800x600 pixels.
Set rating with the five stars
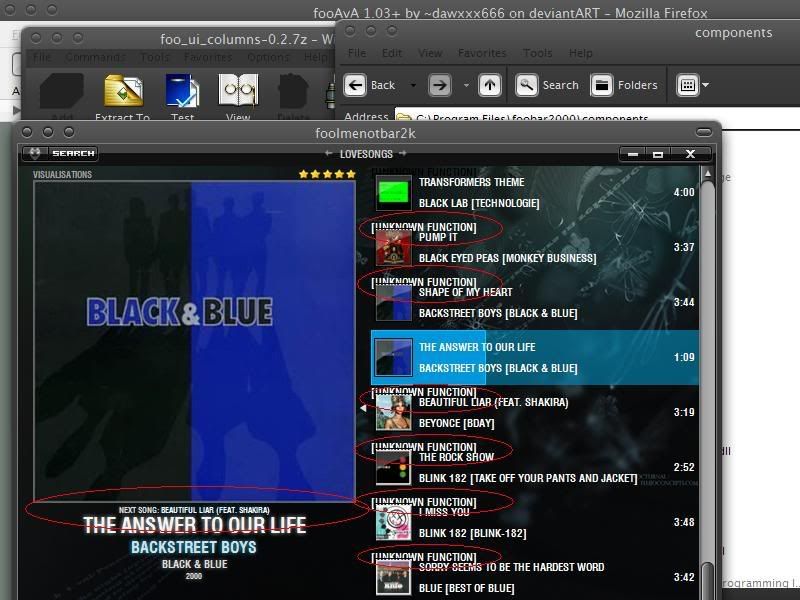327,174
